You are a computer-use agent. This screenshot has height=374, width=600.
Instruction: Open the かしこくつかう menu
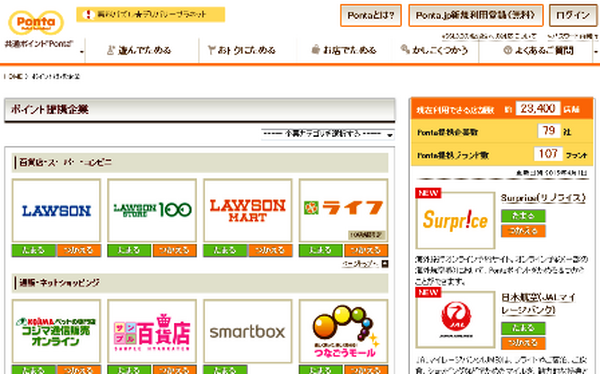(434, 50)
